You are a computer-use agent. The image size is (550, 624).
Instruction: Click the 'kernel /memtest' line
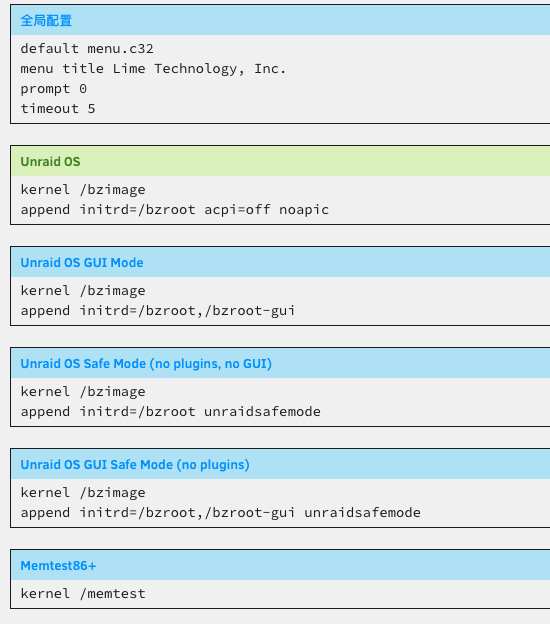83,594
